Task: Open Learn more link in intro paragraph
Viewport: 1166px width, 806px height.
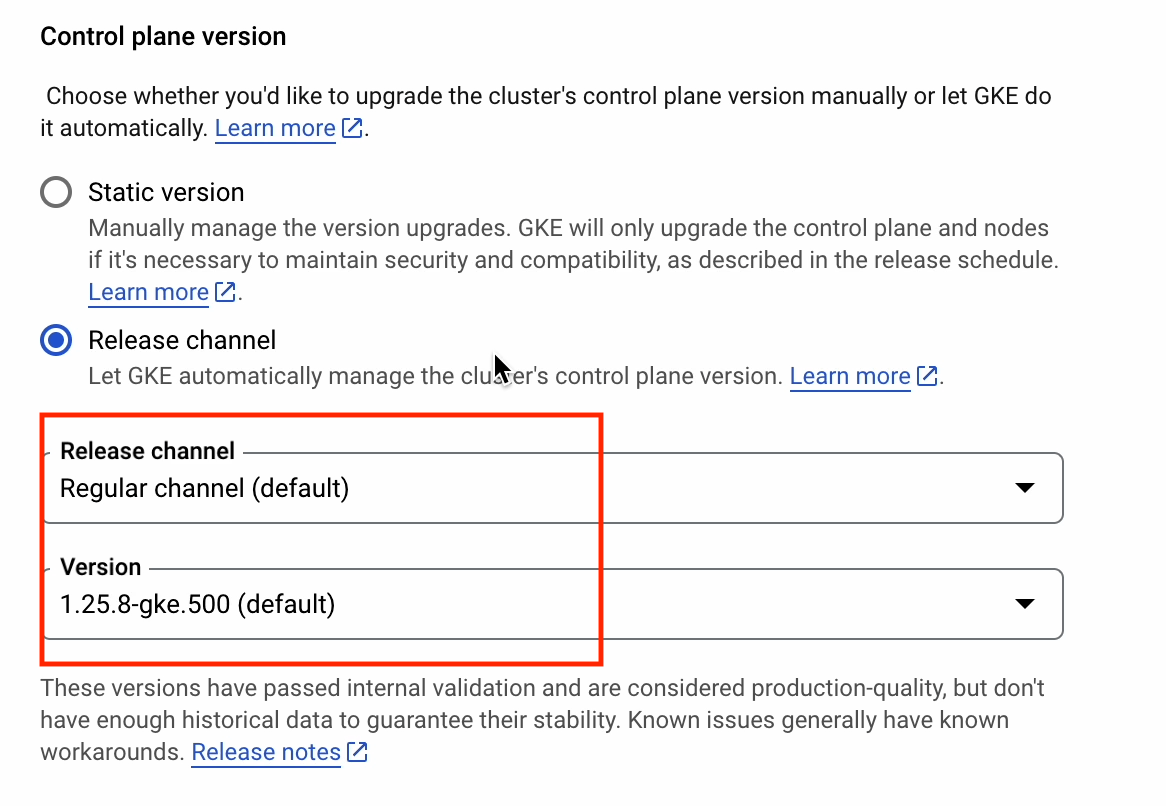Action: pyautogui.click(x=275, y=129)
